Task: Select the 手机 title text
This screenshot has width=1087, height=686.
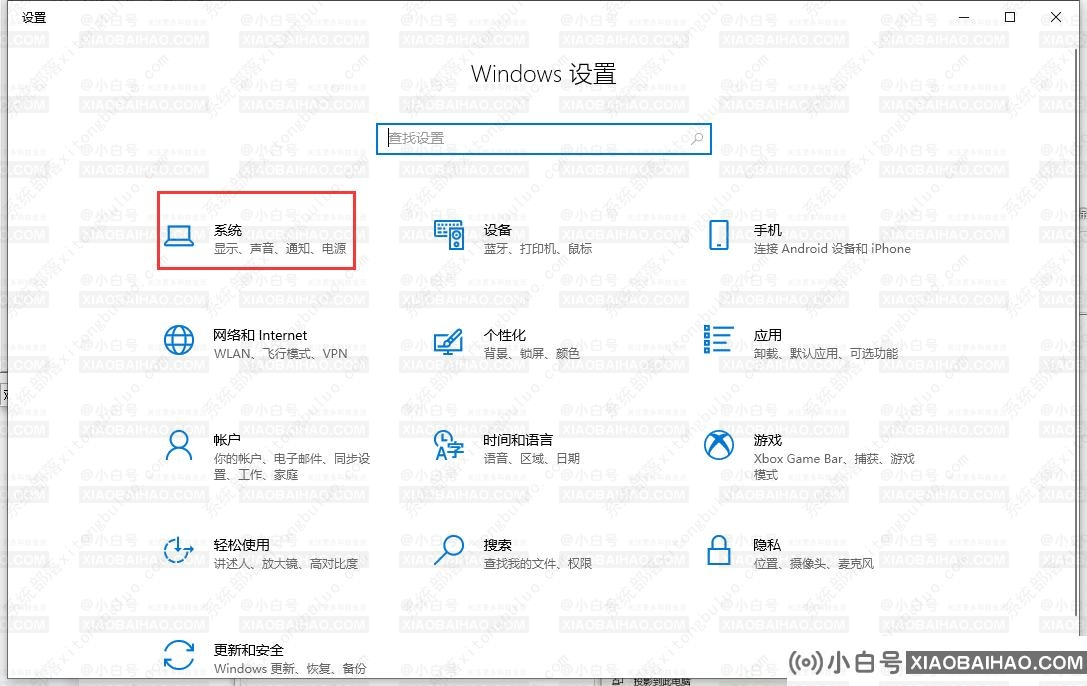Action: tap(767, 230)
